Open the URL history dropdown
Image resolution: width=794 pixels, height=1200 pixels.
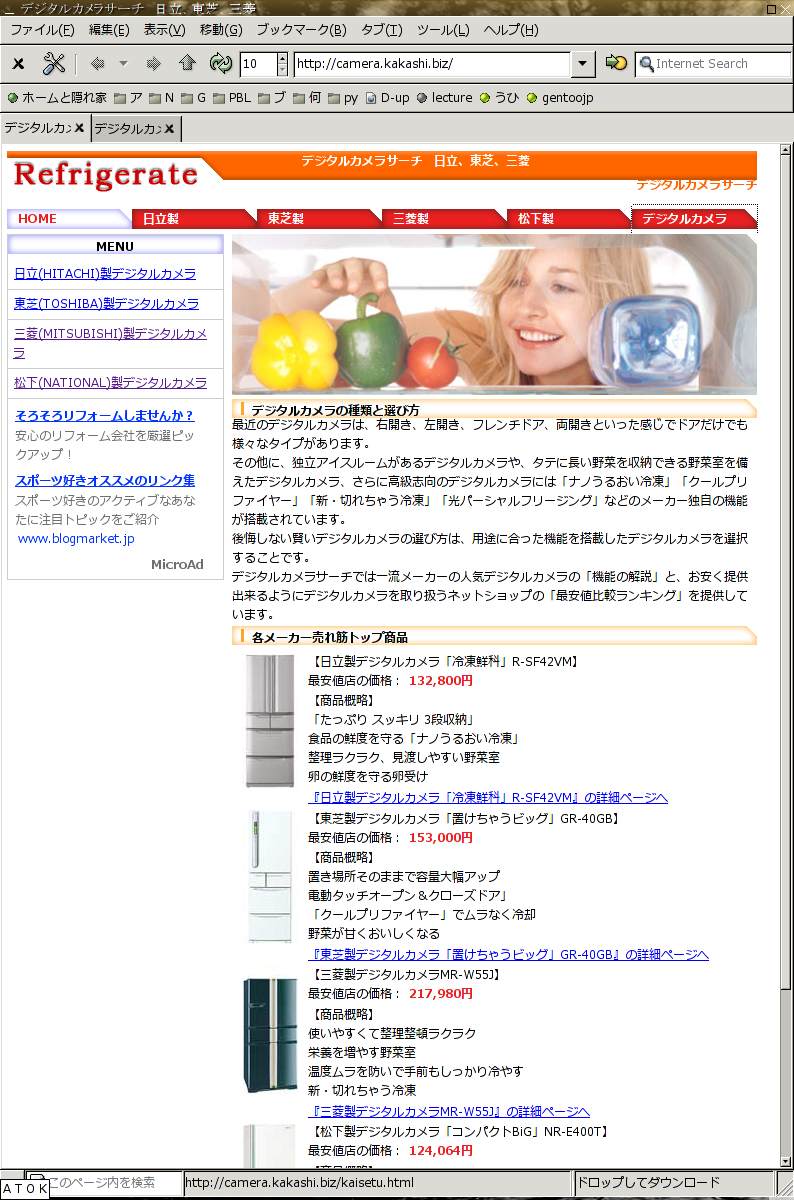coord(584,64)
